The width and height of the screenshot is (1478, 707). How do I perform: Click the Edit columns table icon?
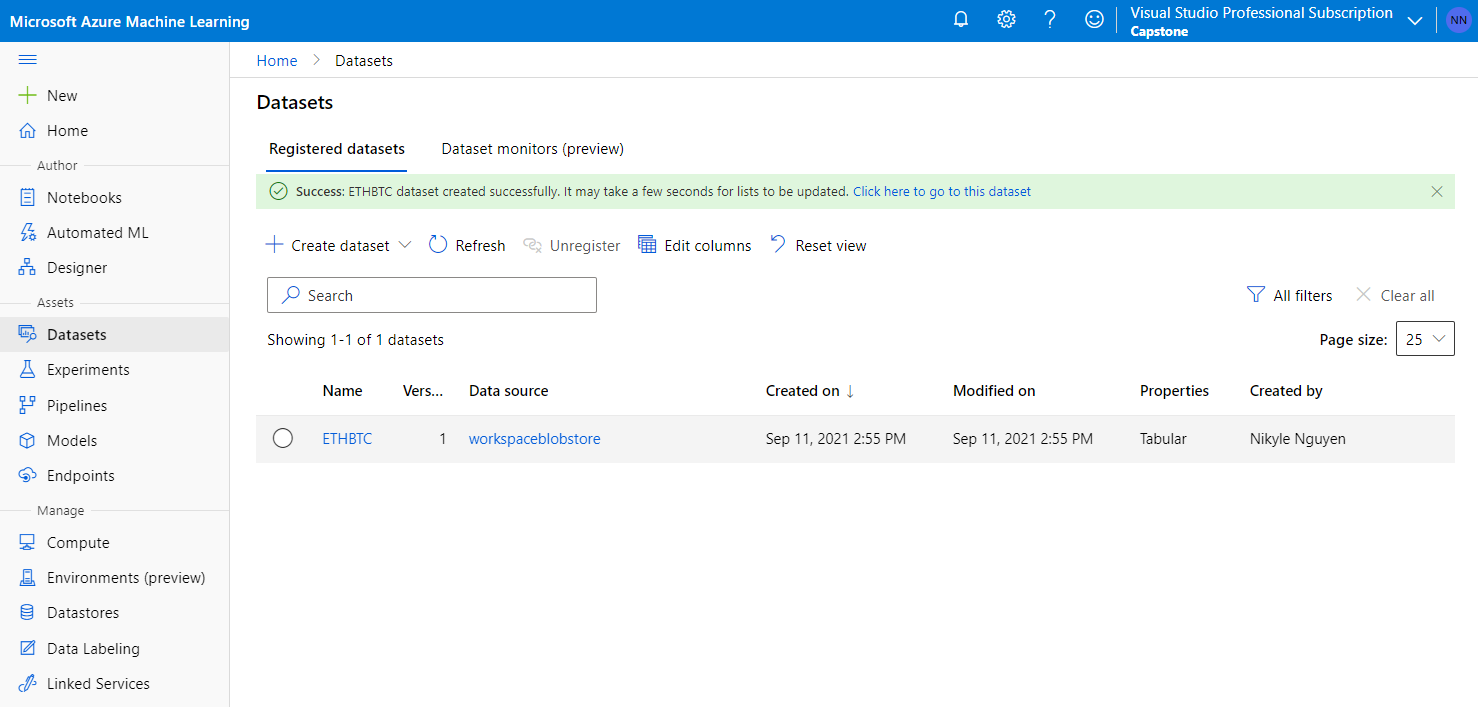point(647,245)
